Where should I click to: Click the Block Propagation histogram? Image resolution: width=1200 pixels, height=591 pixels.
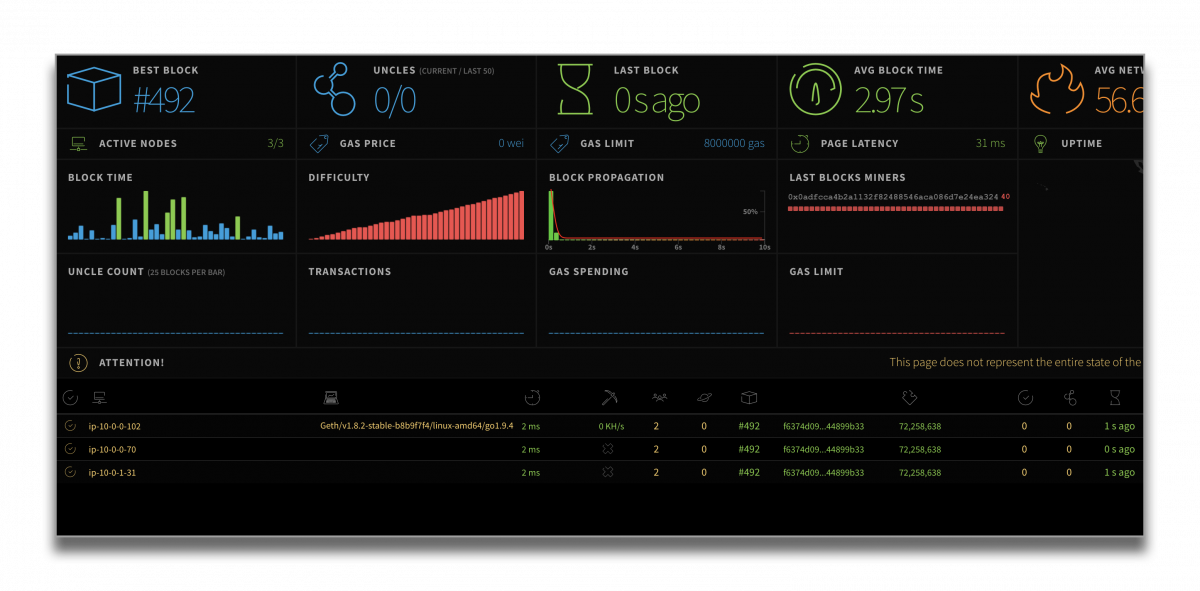658,216
